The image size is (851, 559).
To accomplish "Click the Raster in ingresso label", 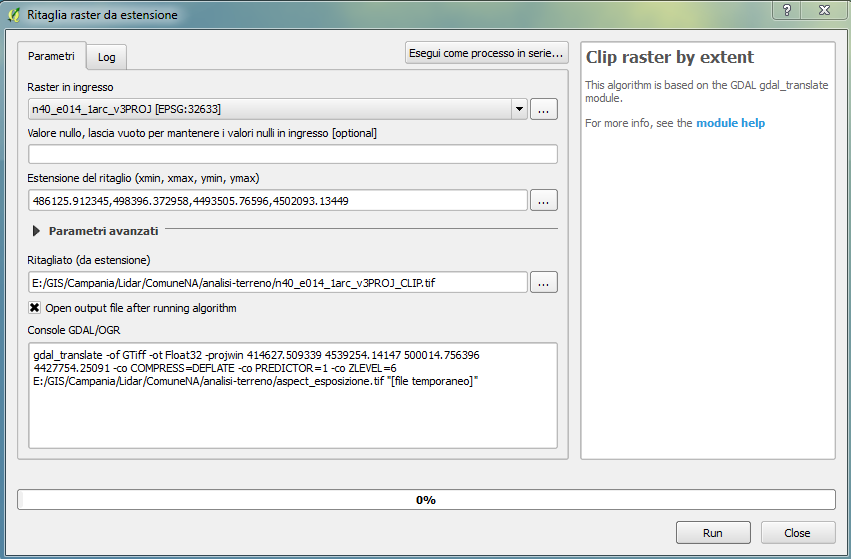I will [x=71, y=87].
